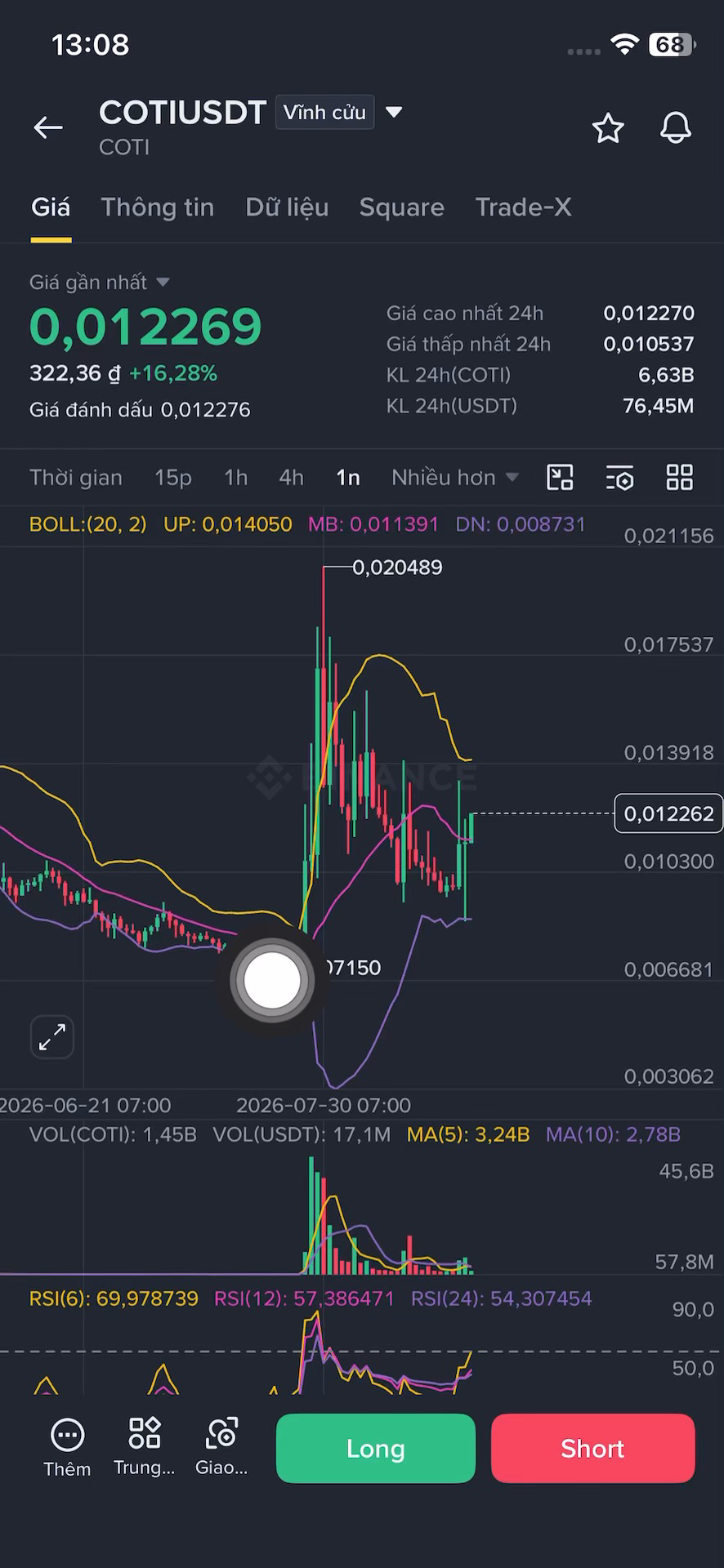724x1568 pixels.
Task: Open the Giao... trading bot icon
Action: (221, 1448)
